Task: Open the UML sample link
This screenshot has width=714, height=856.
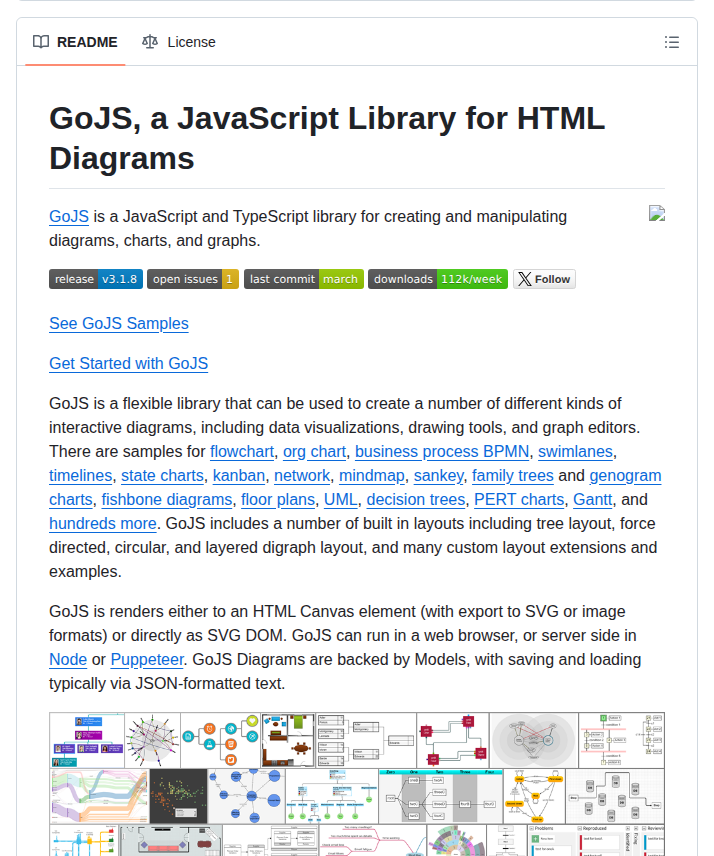Action: pyautogui.click(x=341, y=500)
